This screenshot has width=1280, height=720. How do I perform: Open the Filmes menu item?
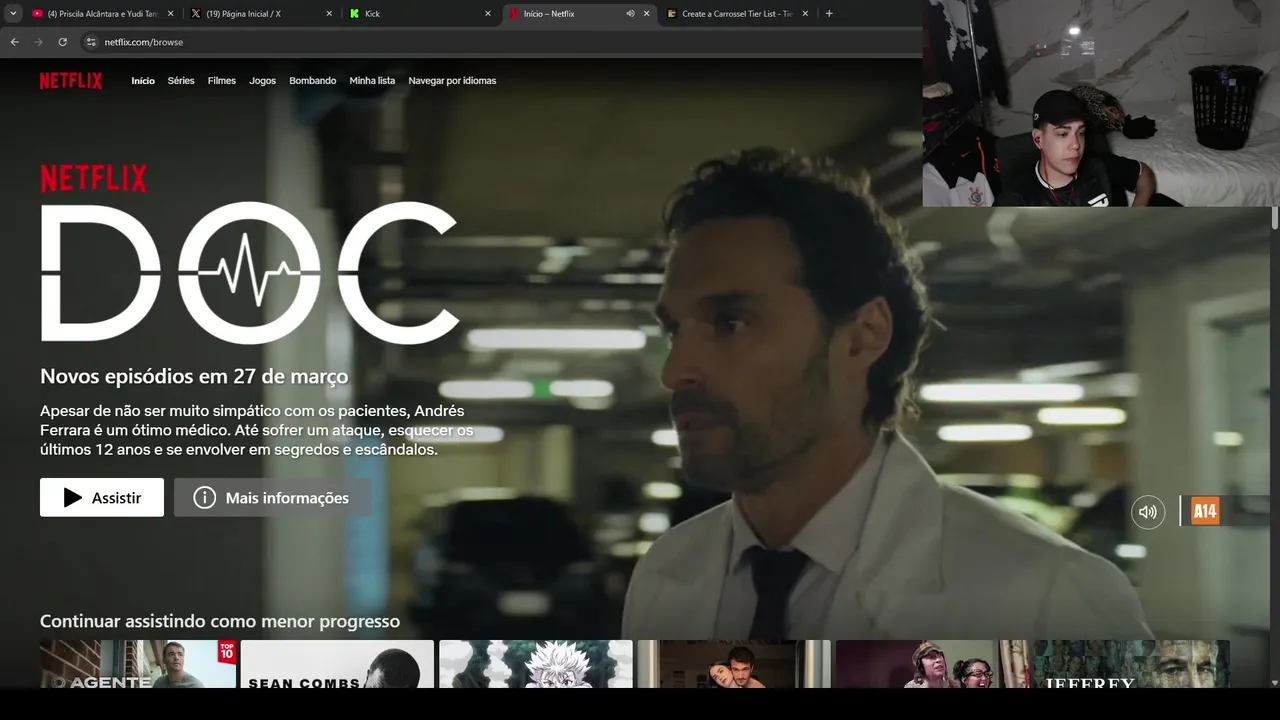(x=222, y=81)
